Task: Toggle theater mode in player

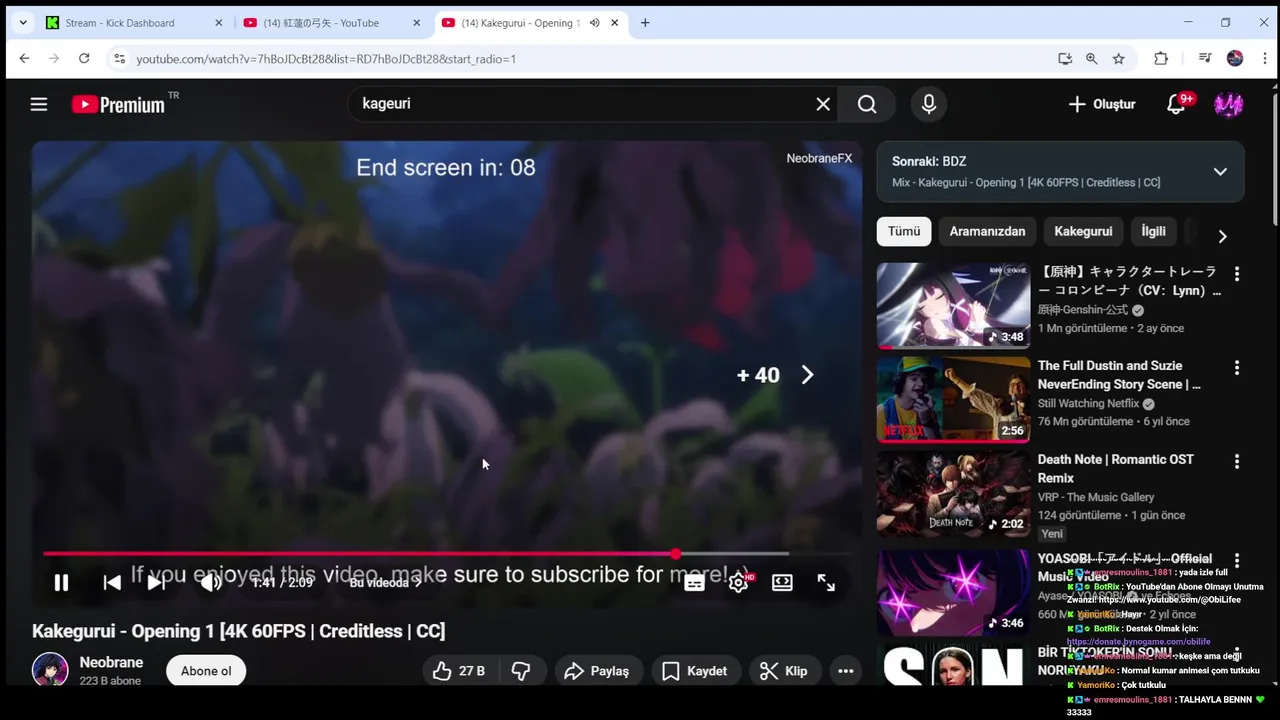Action: 782,582
